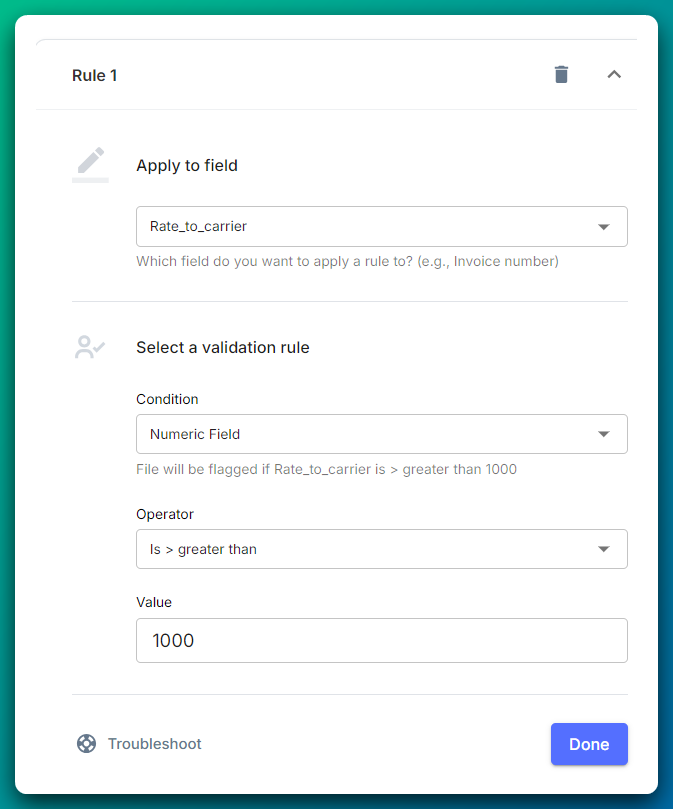Viewport: 673px width, 809px height.
Task: Open the Operator dropdown showing Is greater than
Action: coord(382,549)
